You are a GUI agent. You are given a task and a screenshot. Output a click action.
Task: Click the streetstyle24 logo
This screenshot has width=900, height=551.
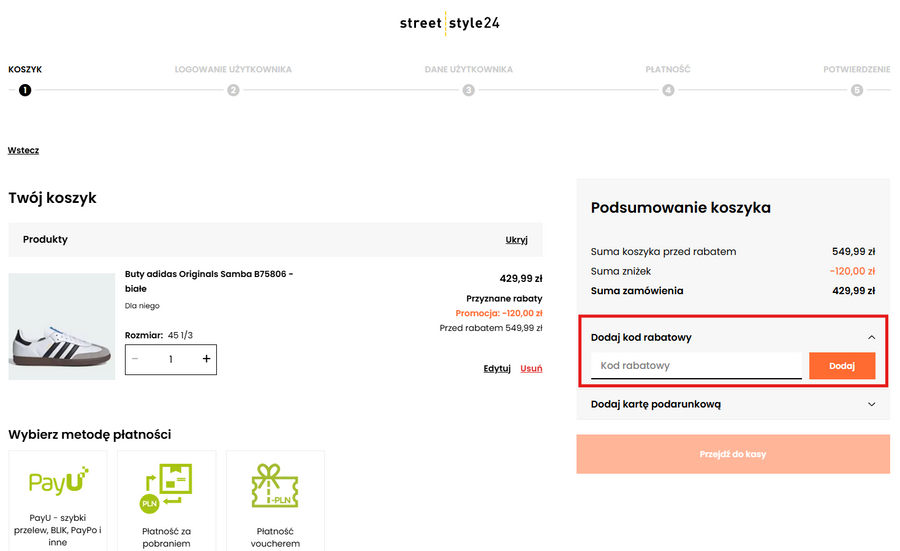coord(449,23)
